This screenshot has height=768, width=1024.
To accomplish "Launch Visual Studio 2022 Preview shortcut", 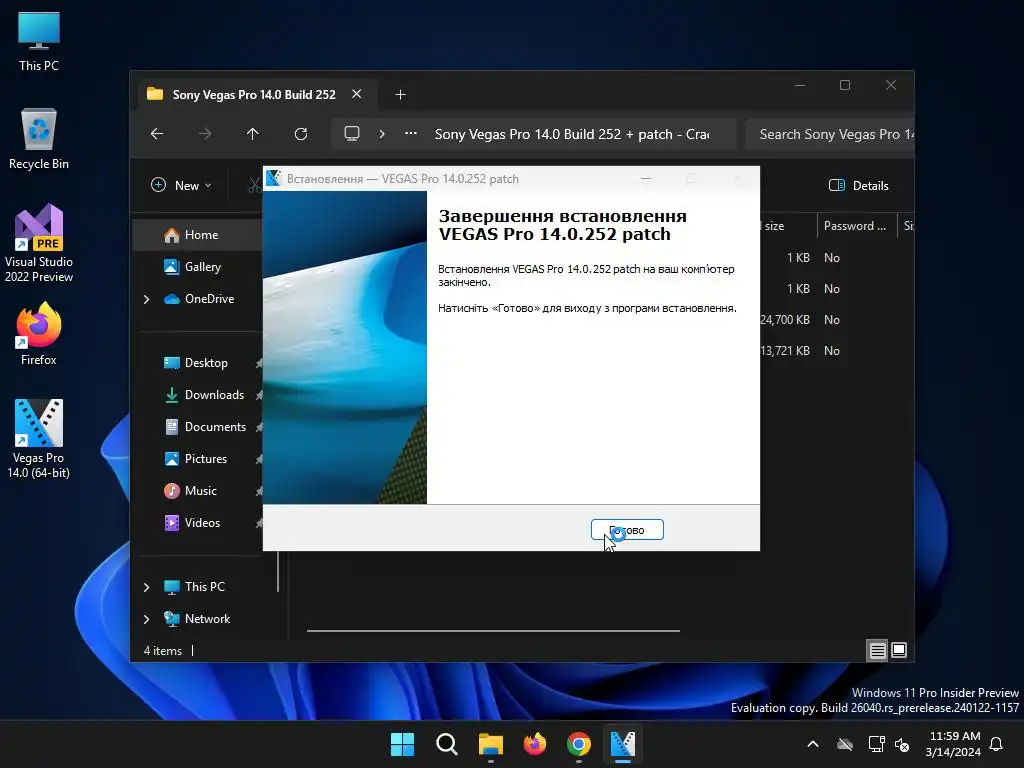I will (x=39, y=243).
